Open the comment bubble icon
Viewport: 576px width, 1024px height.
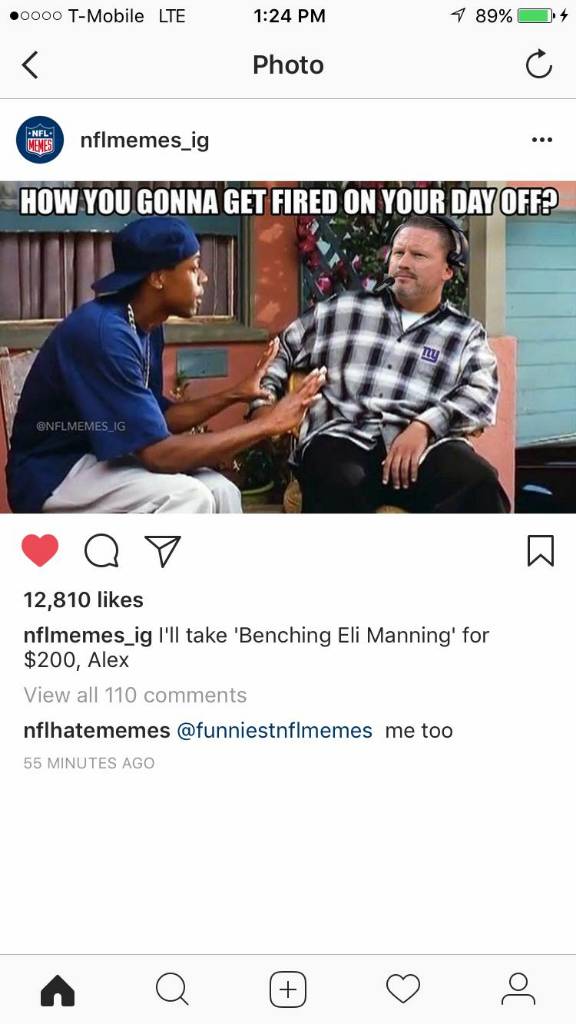[101, 551]
